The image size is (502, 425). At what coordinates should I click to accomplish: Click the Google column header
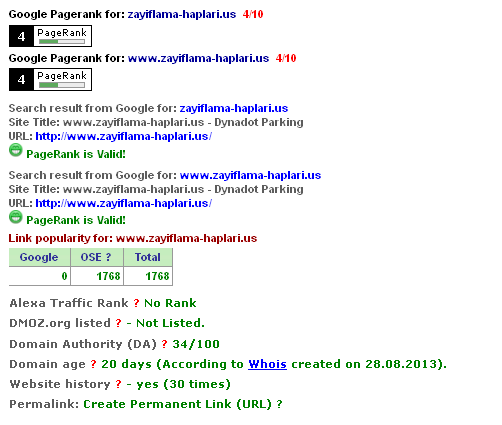click(39, 257)
